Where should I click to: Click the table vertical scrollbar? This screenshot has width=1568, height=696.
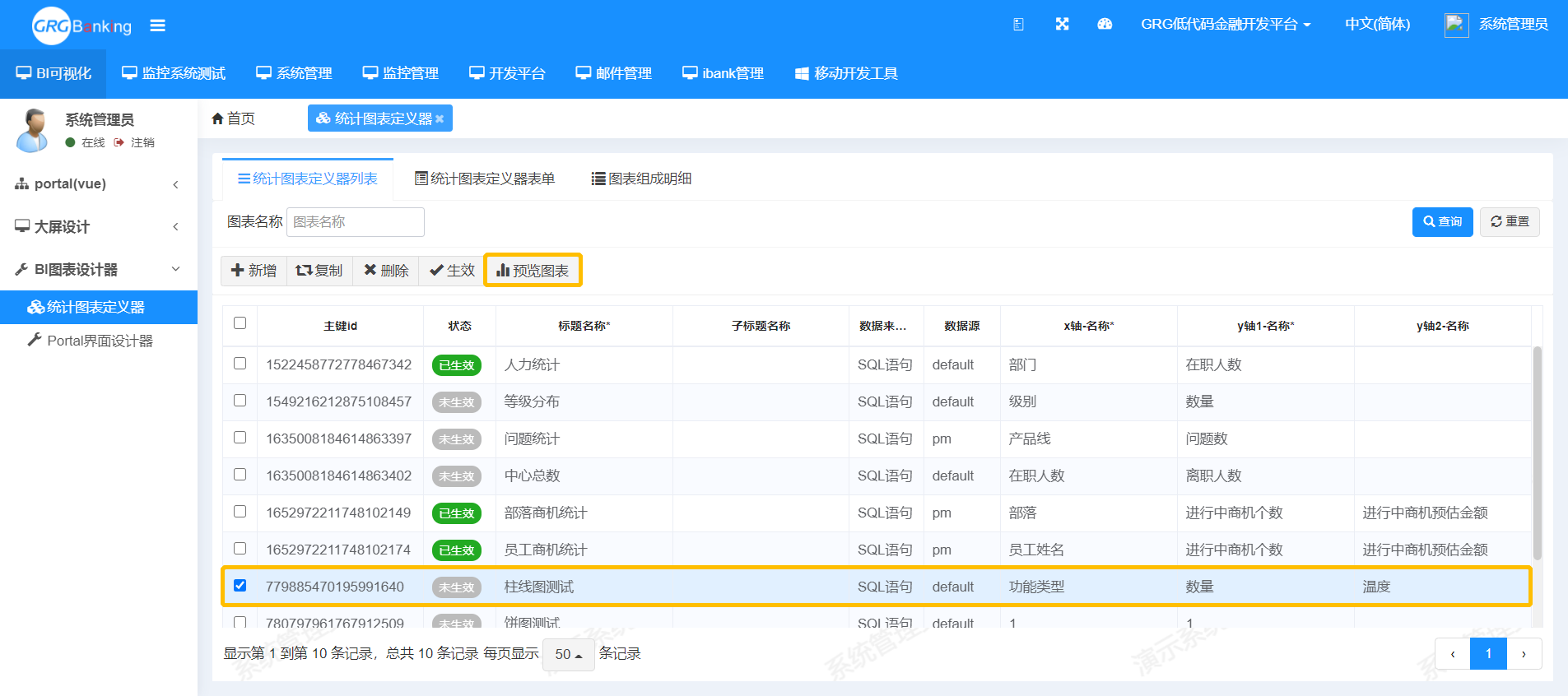click(1538, 452)
